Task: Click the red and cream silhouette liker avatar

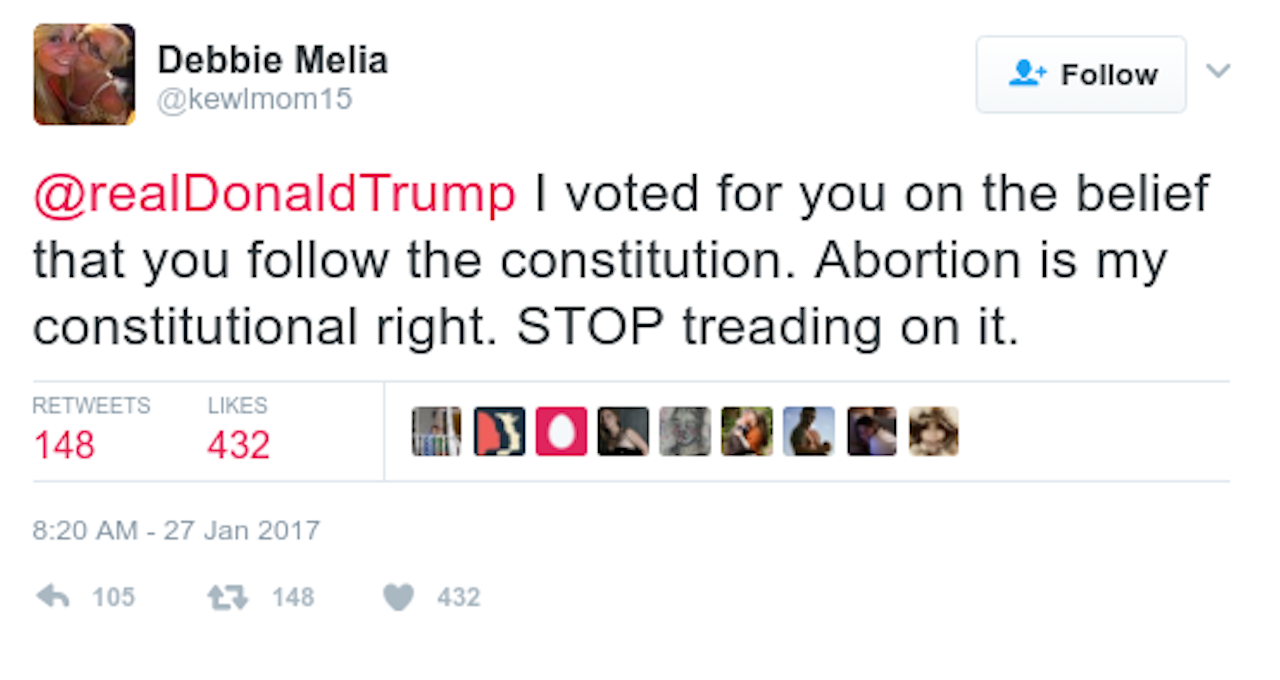Action: (x=499, y=431)
